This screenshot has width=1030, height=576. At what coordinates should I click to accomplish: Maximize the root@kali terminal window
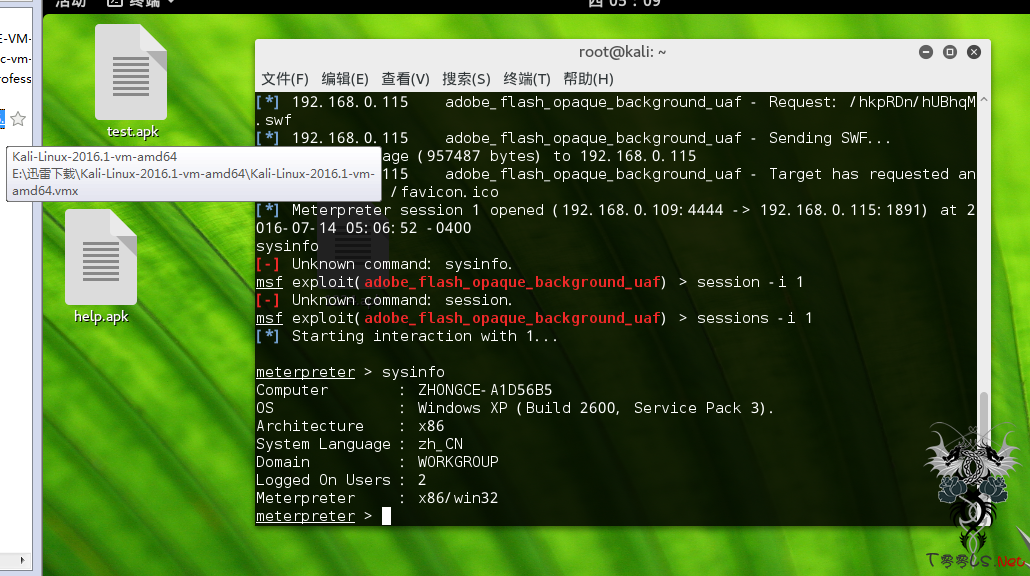(x=950, y=52)
